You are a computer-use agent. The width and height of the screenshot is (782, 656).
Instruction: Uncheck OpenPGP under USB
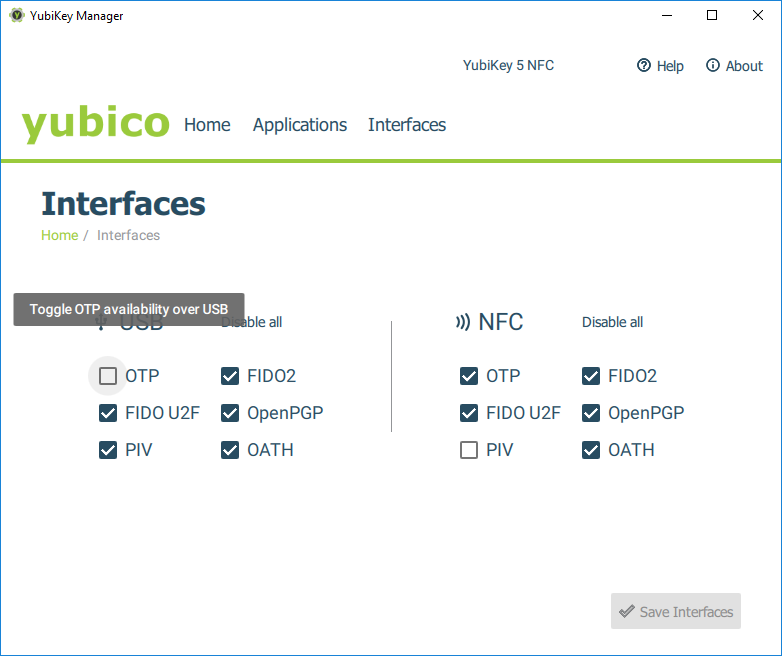(230, 413)
